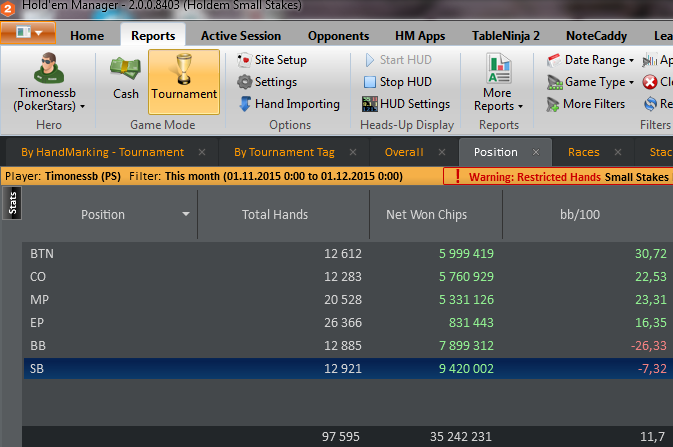Open Settings gear option
The height and width of the screenshot is (447, 673).
click(x=267, y=82)
